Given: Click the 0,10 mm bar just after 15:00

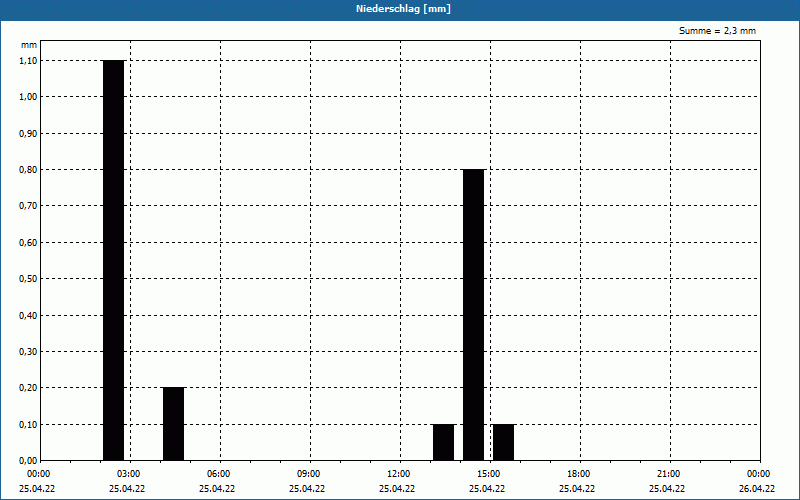Looking at the screenshot, I should point(504,442).
